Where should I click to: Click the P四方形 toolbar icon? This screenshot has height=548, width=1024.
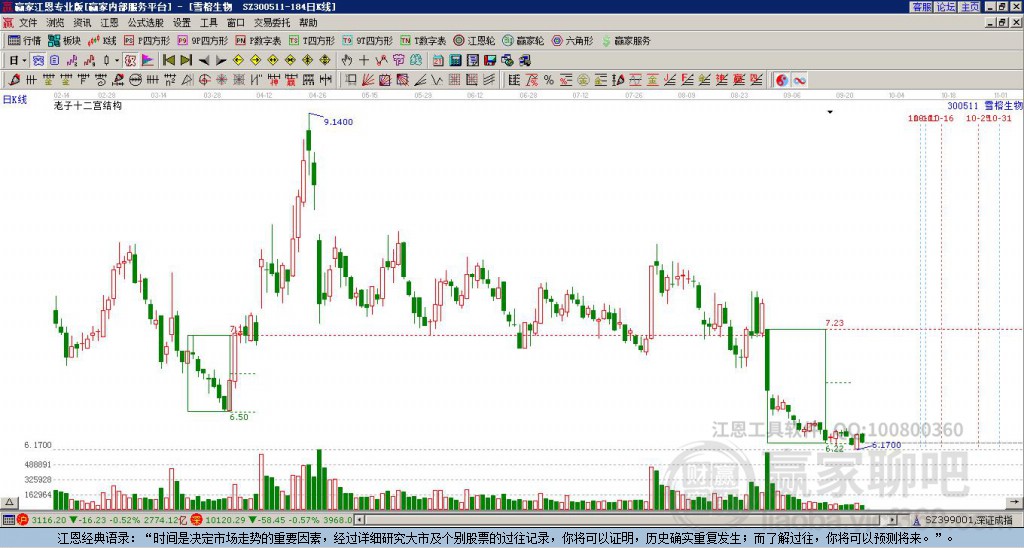pos(148,41)
